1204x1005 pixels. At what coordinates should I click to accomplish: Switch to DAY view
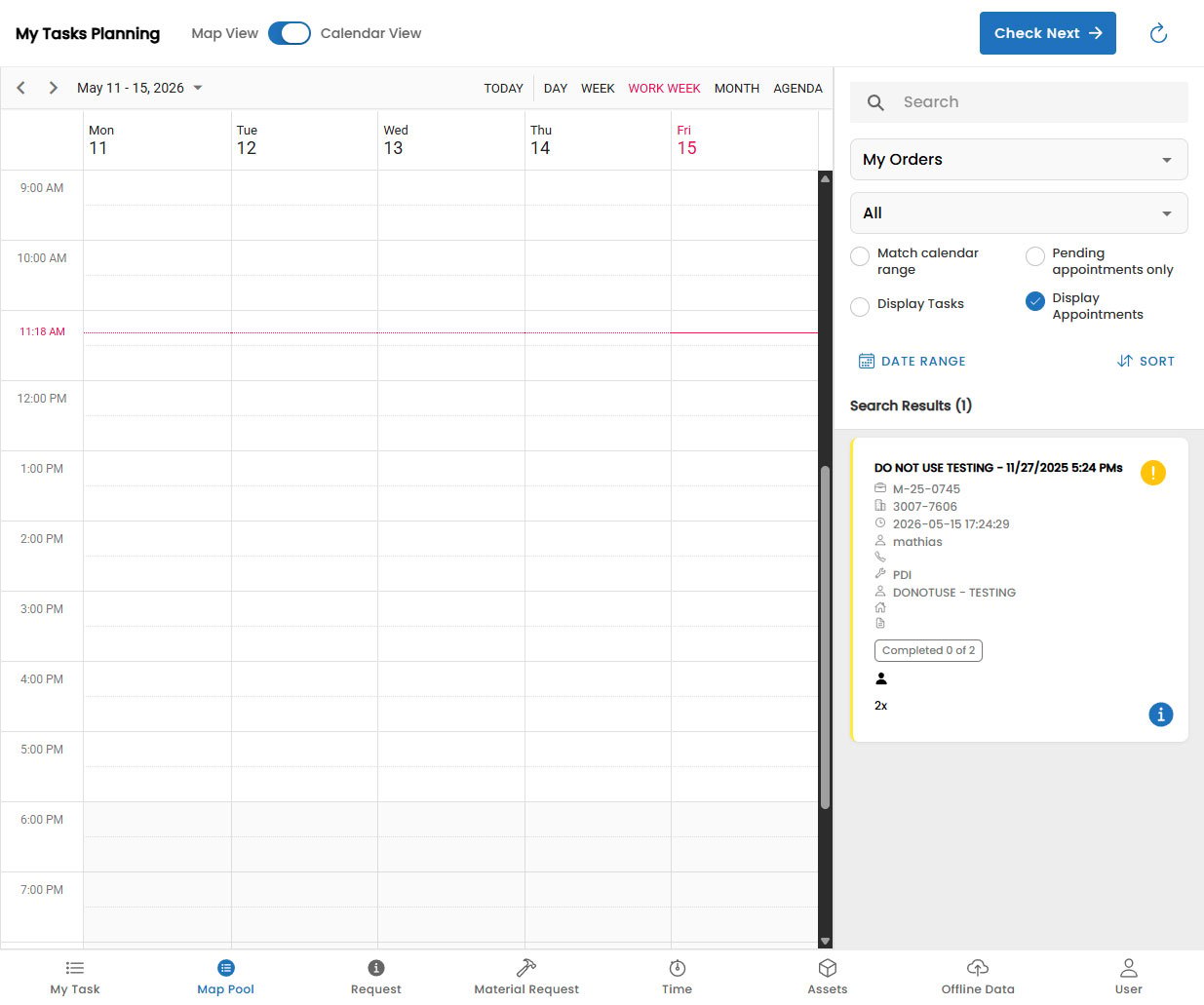coord(556,88)
